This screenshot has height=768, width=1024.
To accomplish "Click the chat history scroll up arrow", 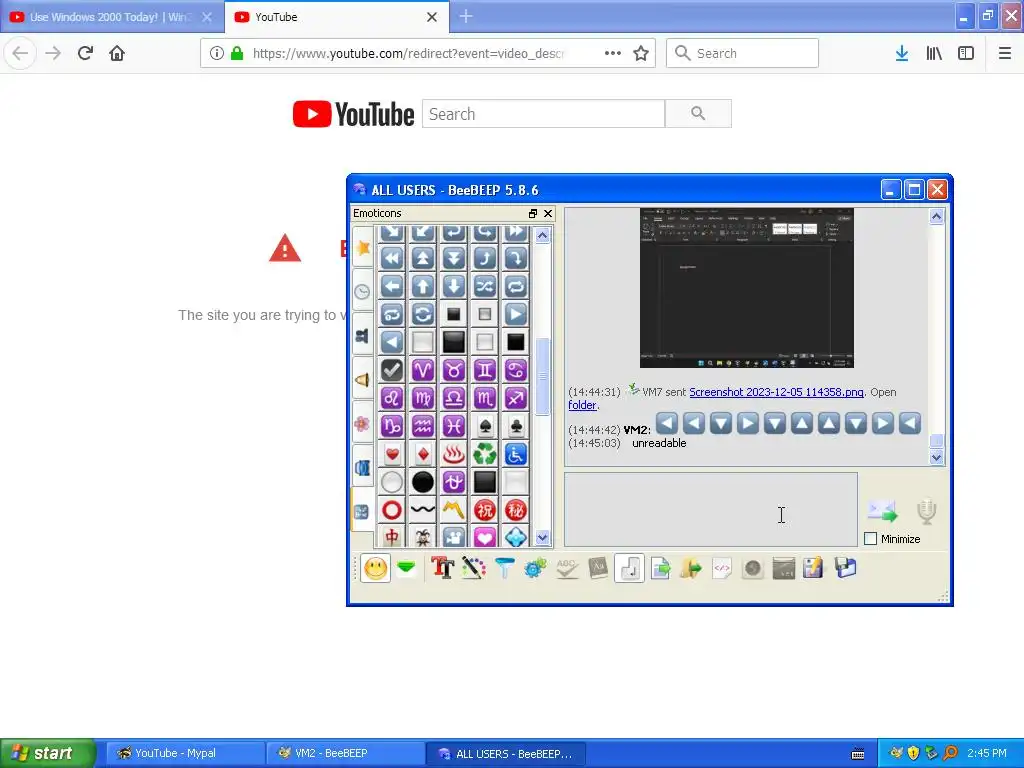I will pyautogui.click(x=936, y=216).
